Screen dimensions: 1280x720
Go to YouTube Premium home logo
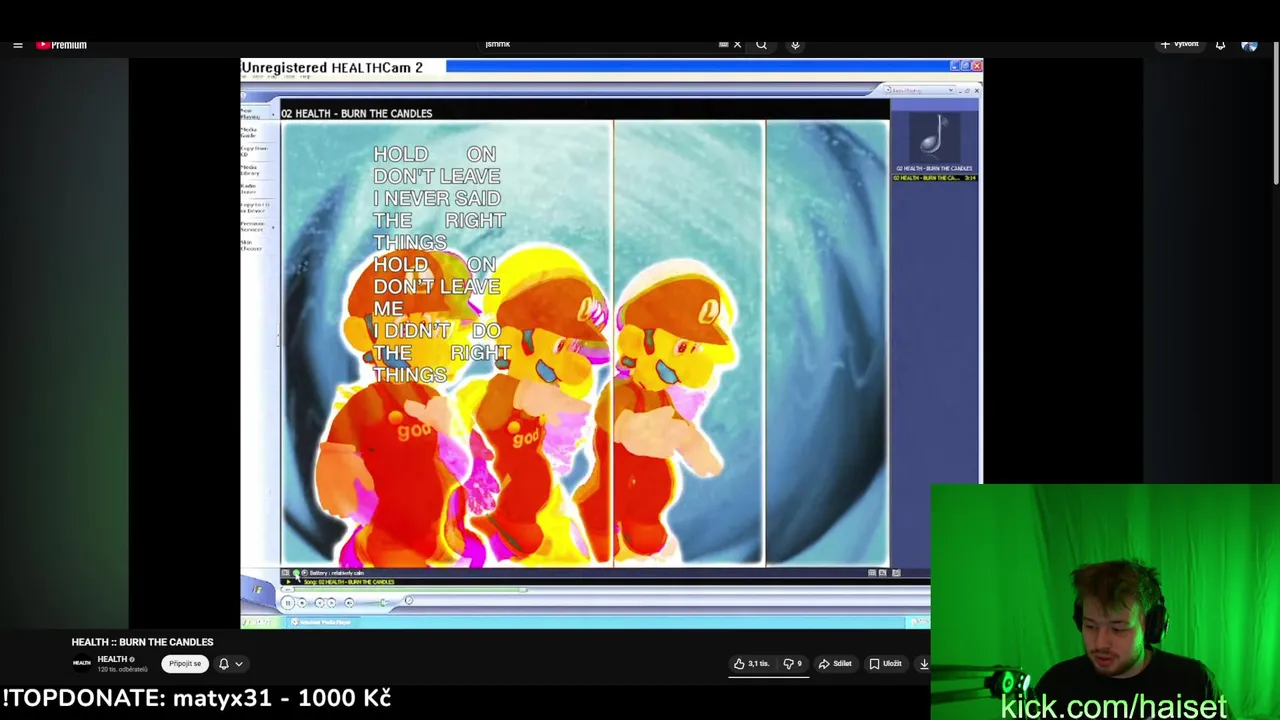(x=62, y=45)
